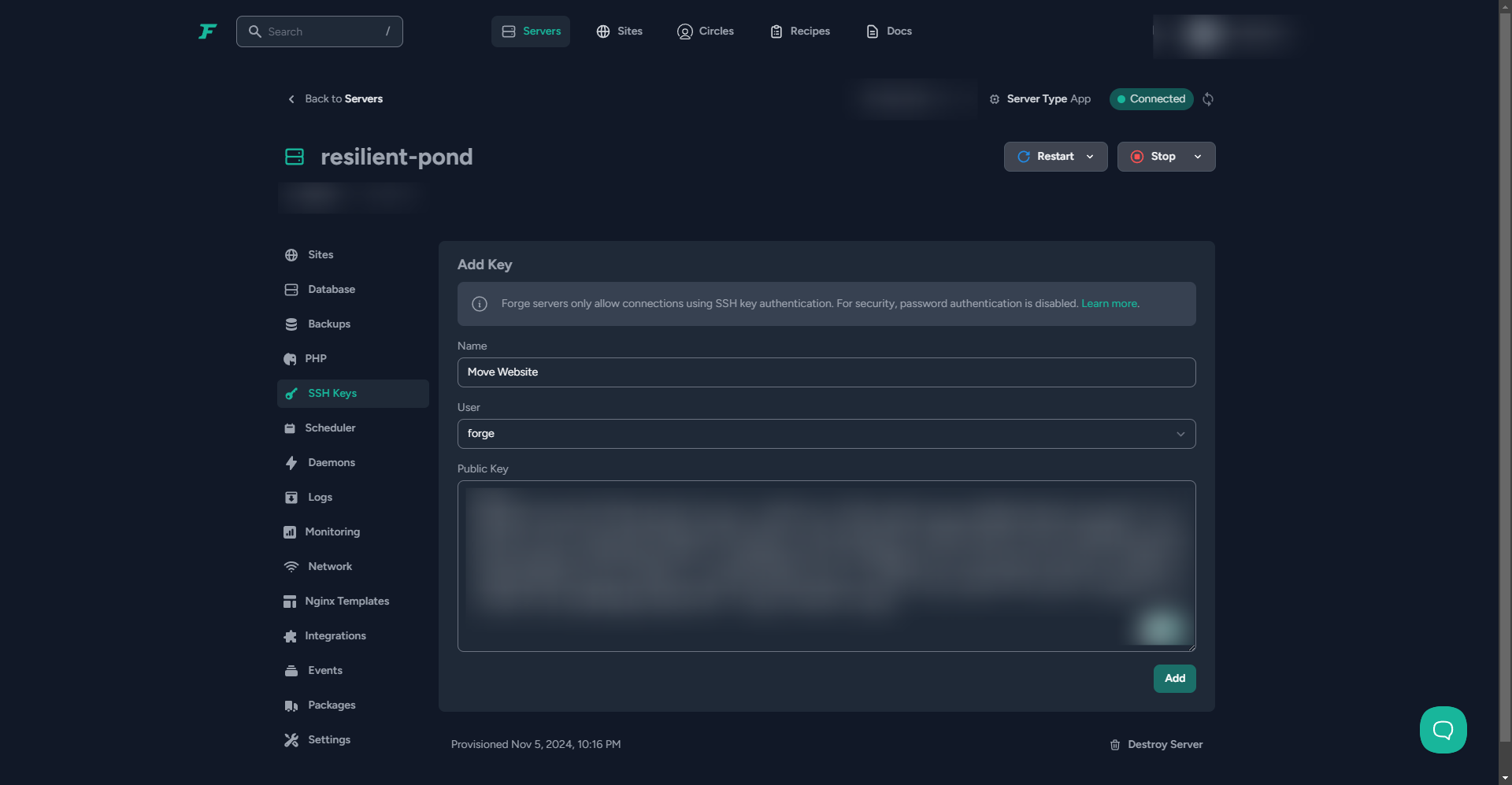Open the Monitoring chart icon

pyautogui.click(x=290, y=532)
